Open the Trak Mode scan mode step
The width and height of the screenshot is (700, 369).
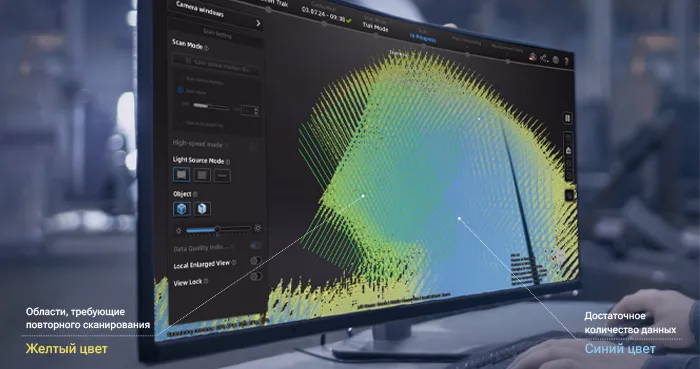pos(375,26)
